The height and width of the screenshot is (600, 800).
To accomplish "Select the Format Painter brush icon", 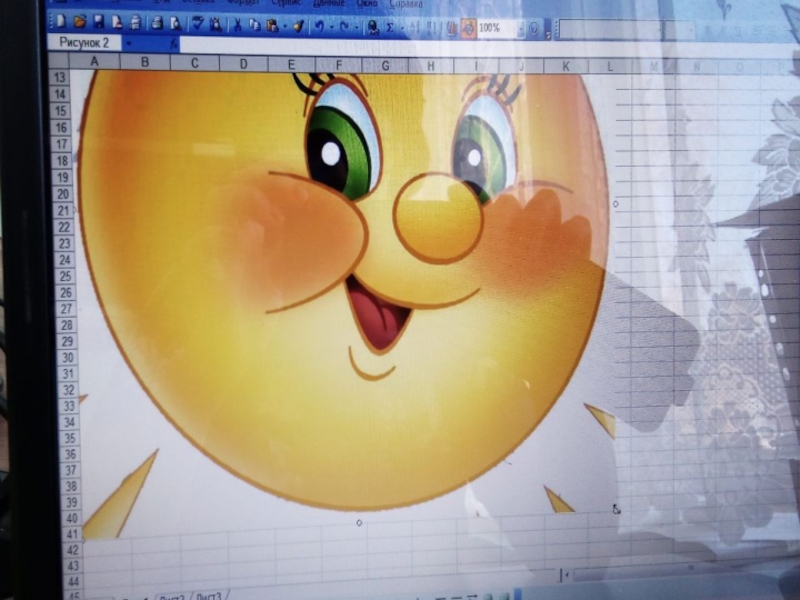I will point(298,26).
